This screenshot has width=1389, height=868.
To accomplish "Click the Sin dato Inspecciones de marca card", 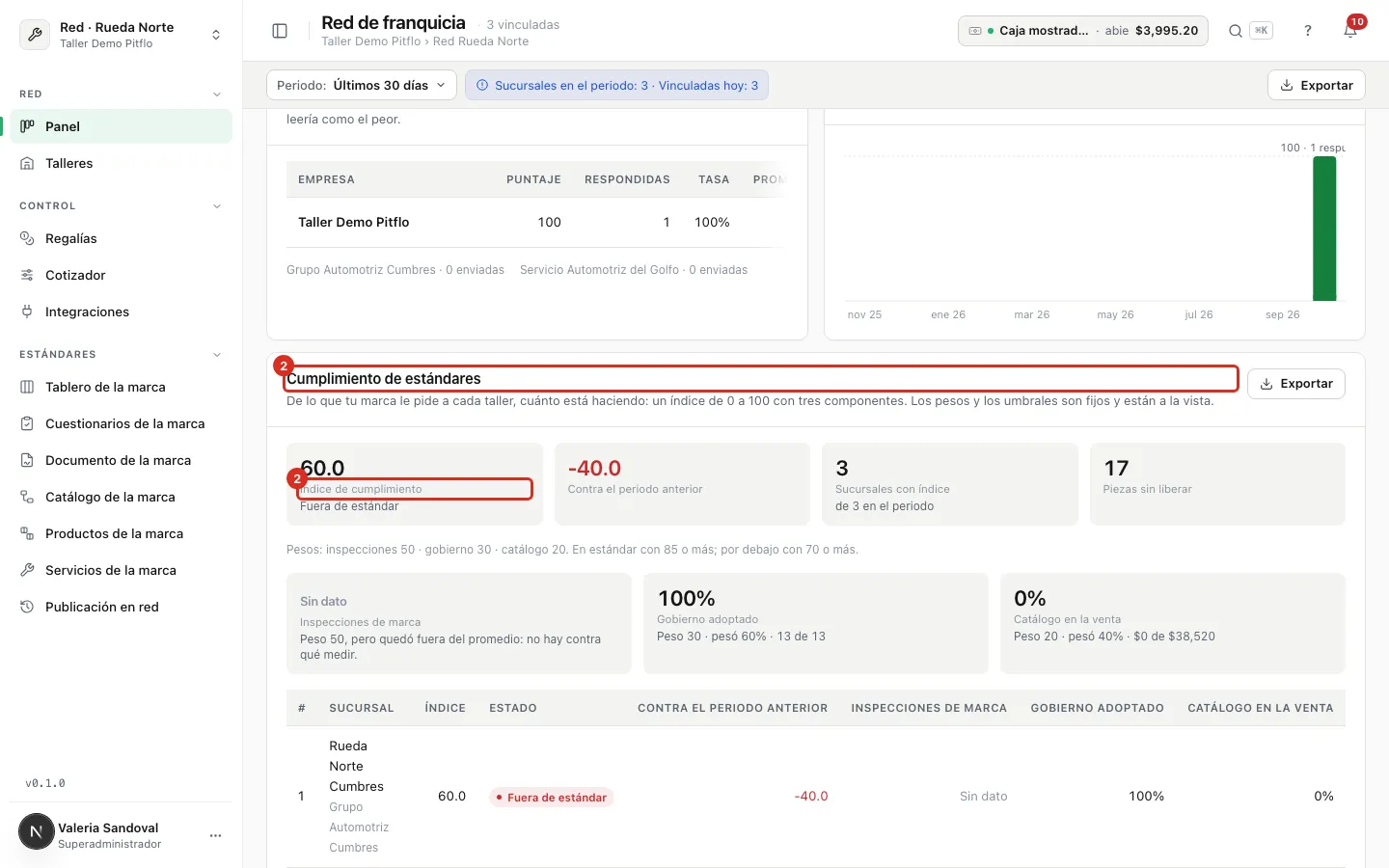I will point(459,623).
